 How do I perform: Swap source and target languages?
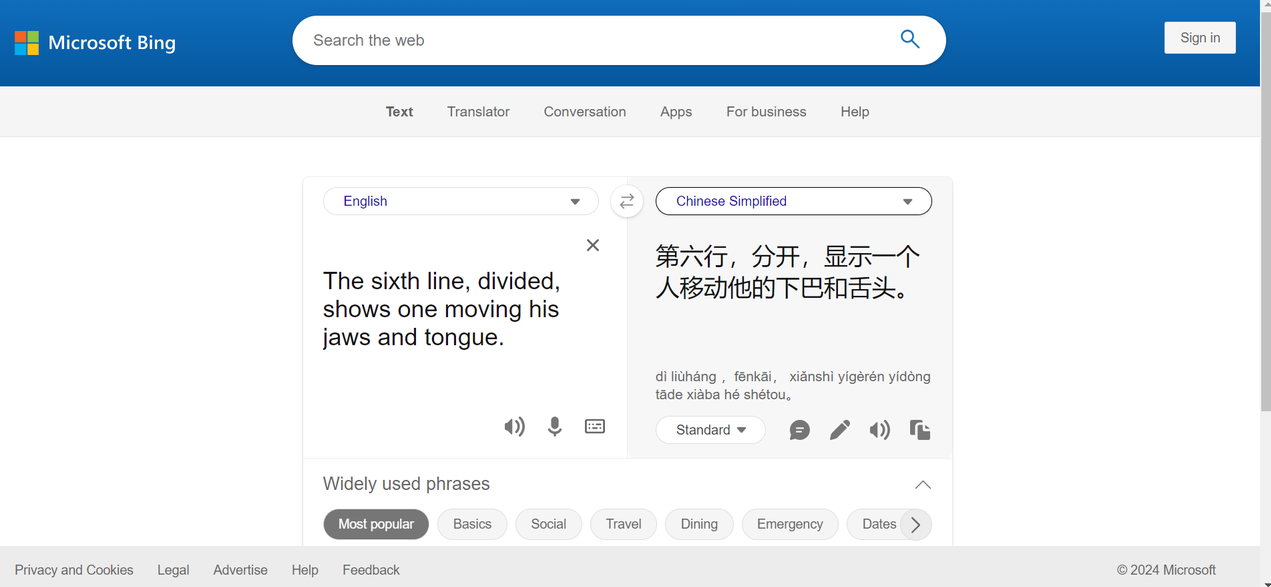[627, 201]
